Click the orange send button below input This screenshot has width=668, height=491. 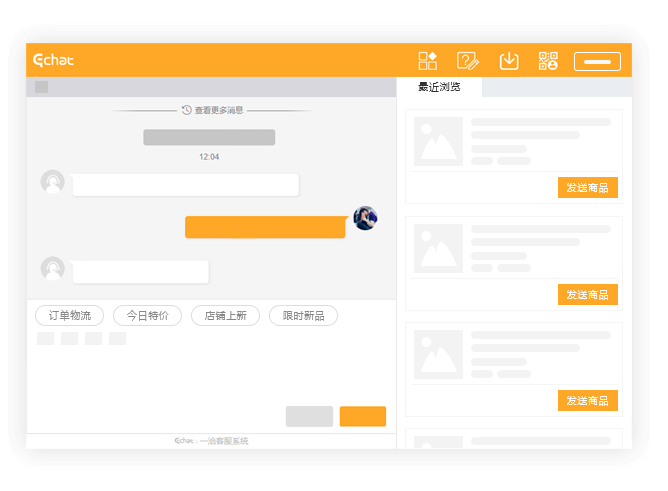tap(363, 416)
